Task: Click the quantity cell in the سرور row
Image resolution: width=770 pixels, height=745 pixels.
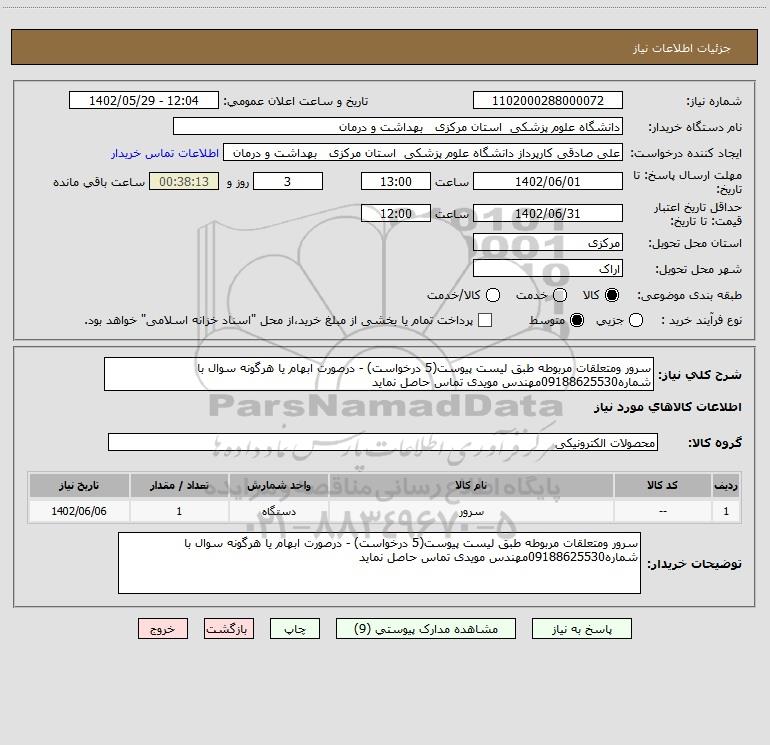Action: click(x=179, y=511)
